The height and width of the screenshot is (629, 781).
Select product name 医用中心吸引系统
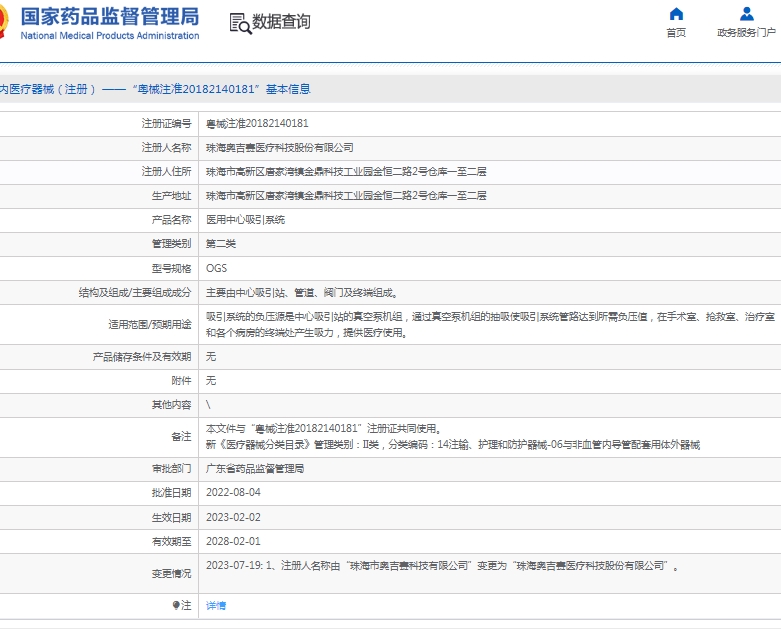coord(245,220)
